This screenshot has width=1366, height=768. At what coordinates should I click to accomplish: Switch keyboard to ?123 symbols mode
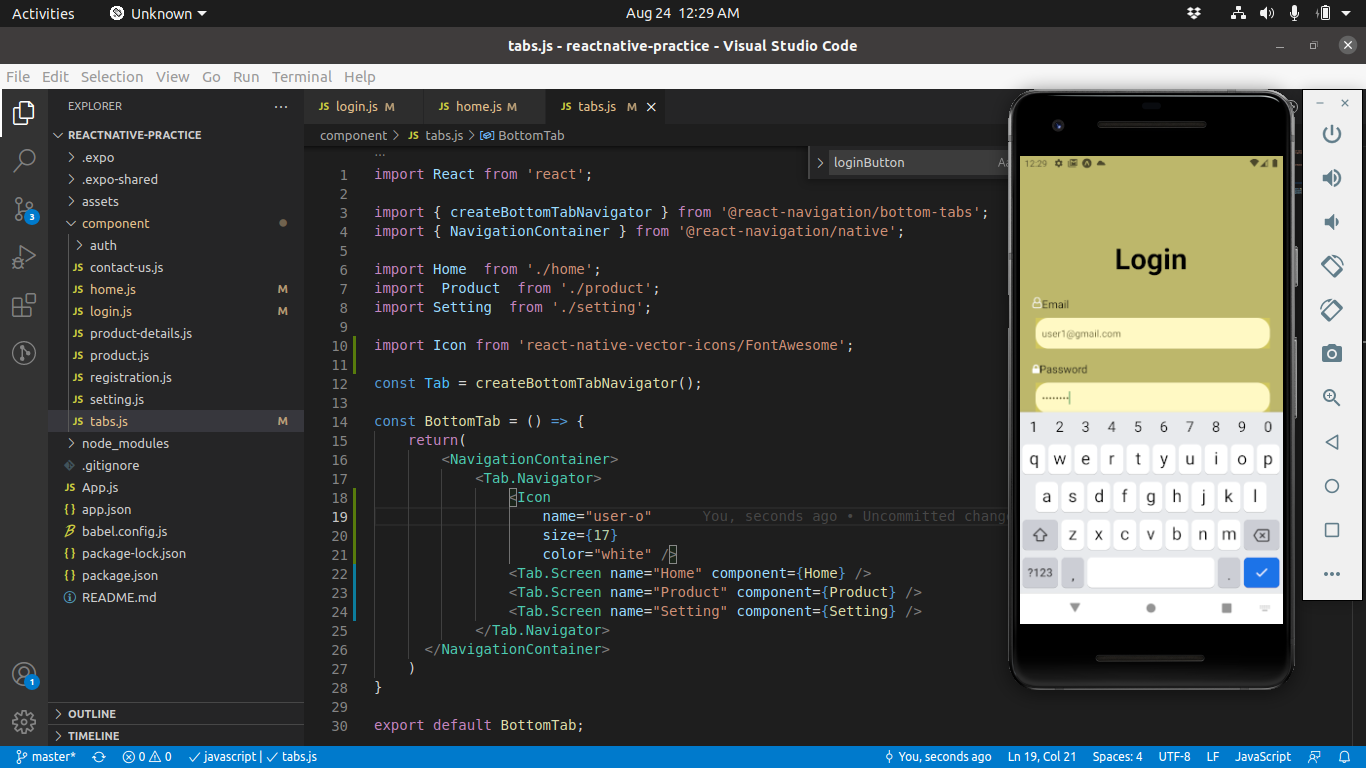coord(1040,573)
